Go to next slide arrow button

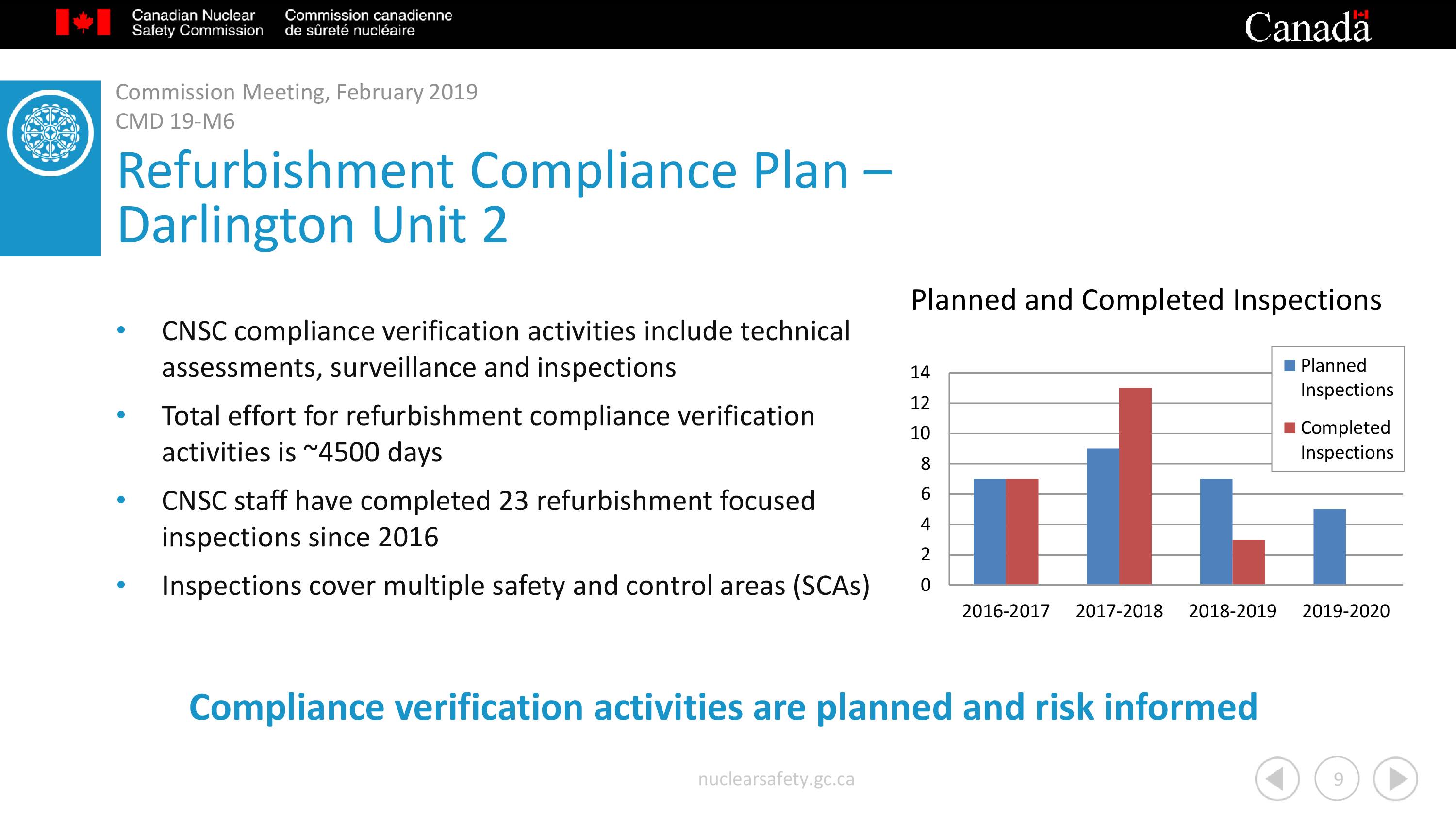[x=1395, y=779]
